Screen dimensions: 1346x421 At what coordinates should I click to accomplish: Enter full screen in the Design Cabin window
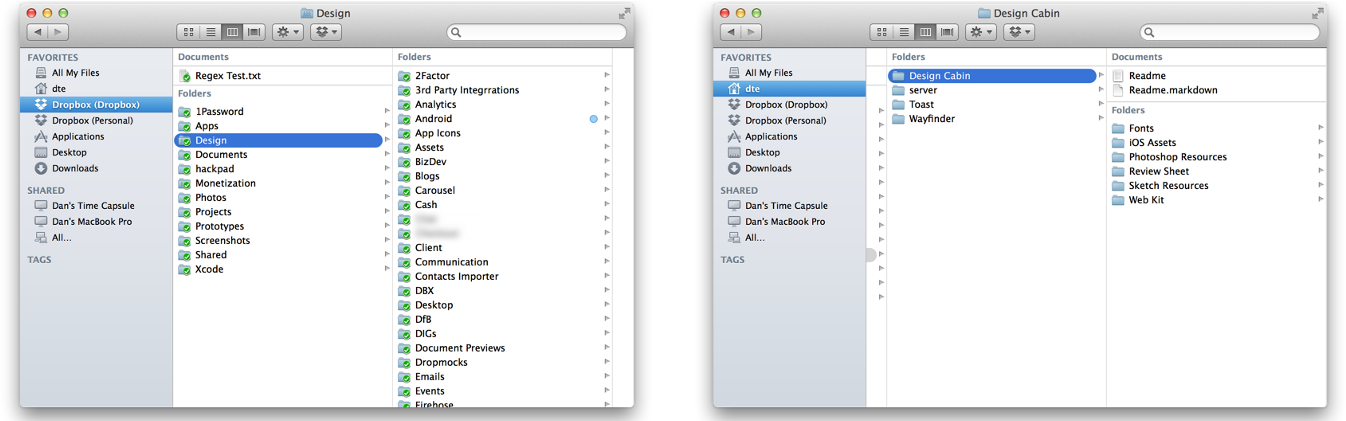coord(1317,13)
